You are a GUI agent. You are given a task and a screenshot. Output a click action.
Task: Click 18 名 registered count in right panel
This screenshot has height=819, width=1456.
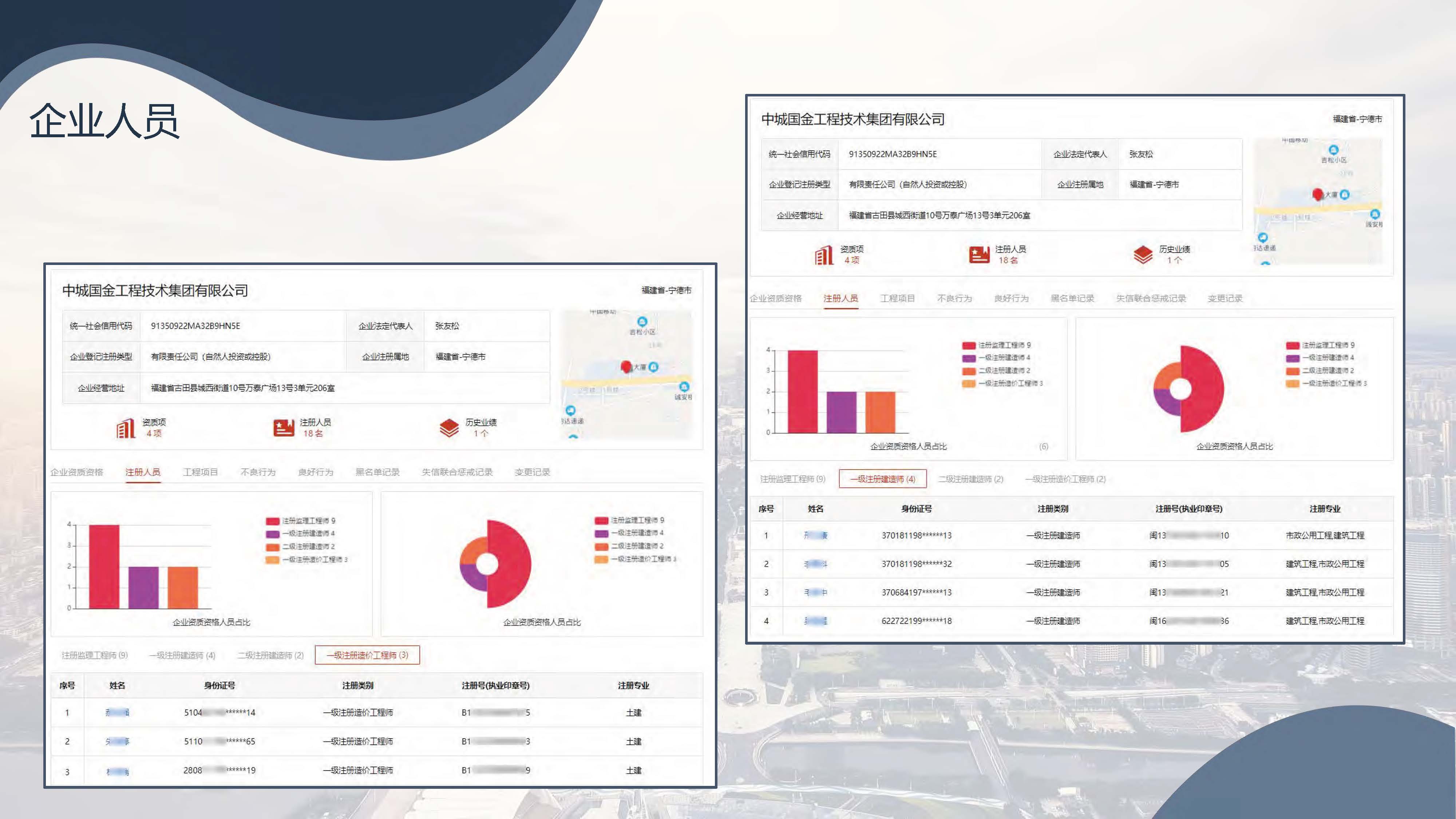[x=1008, y=261]
